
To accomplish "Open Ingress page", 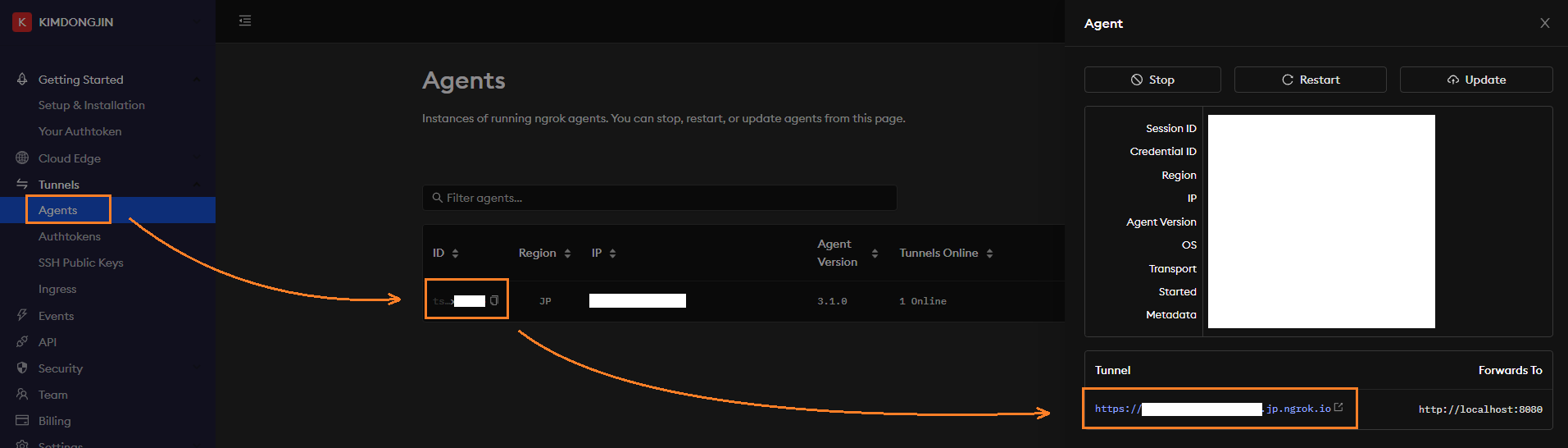I will (x=57, y=289).
